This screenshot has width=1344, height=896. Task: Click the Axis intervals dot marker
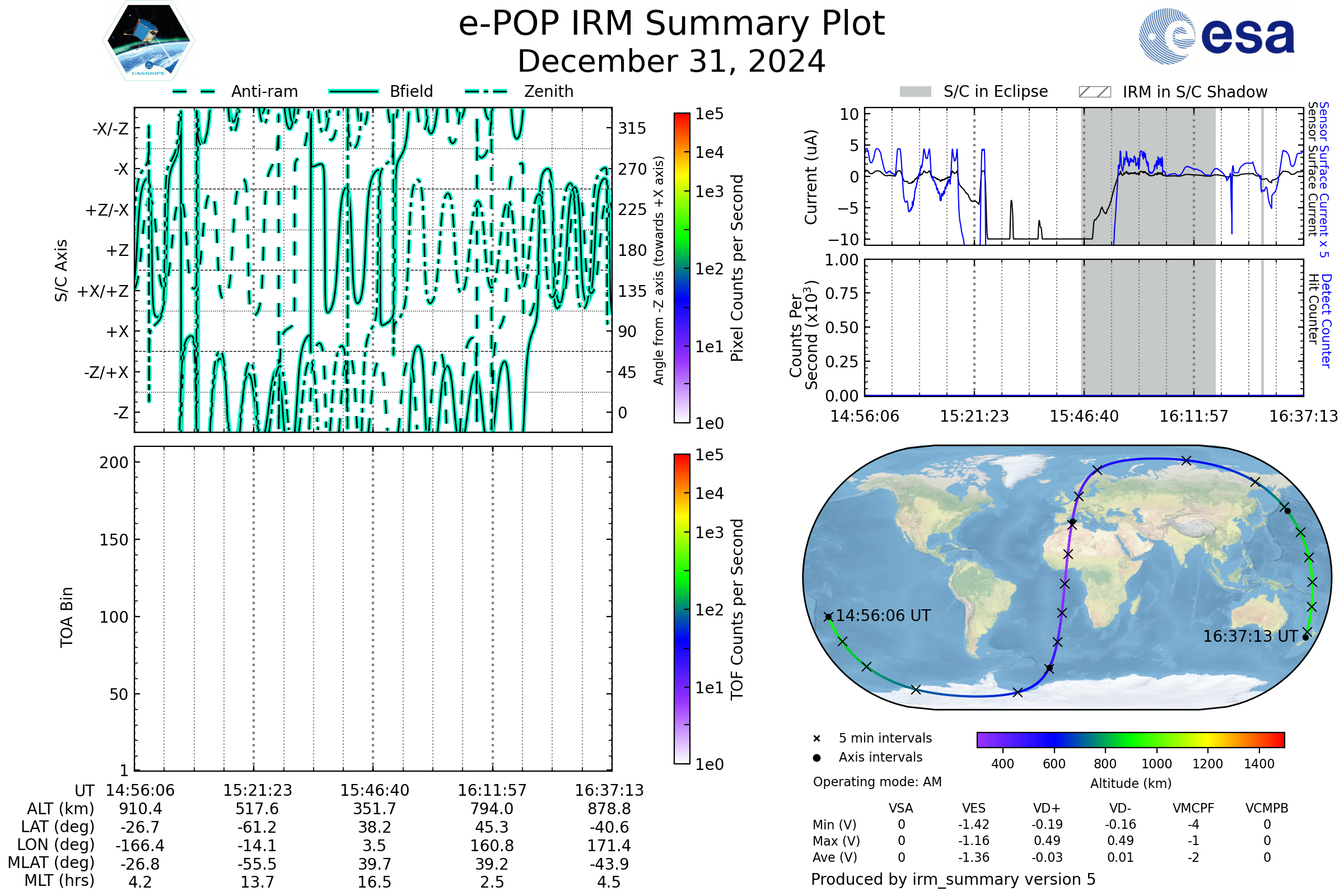tap(816, 758)
